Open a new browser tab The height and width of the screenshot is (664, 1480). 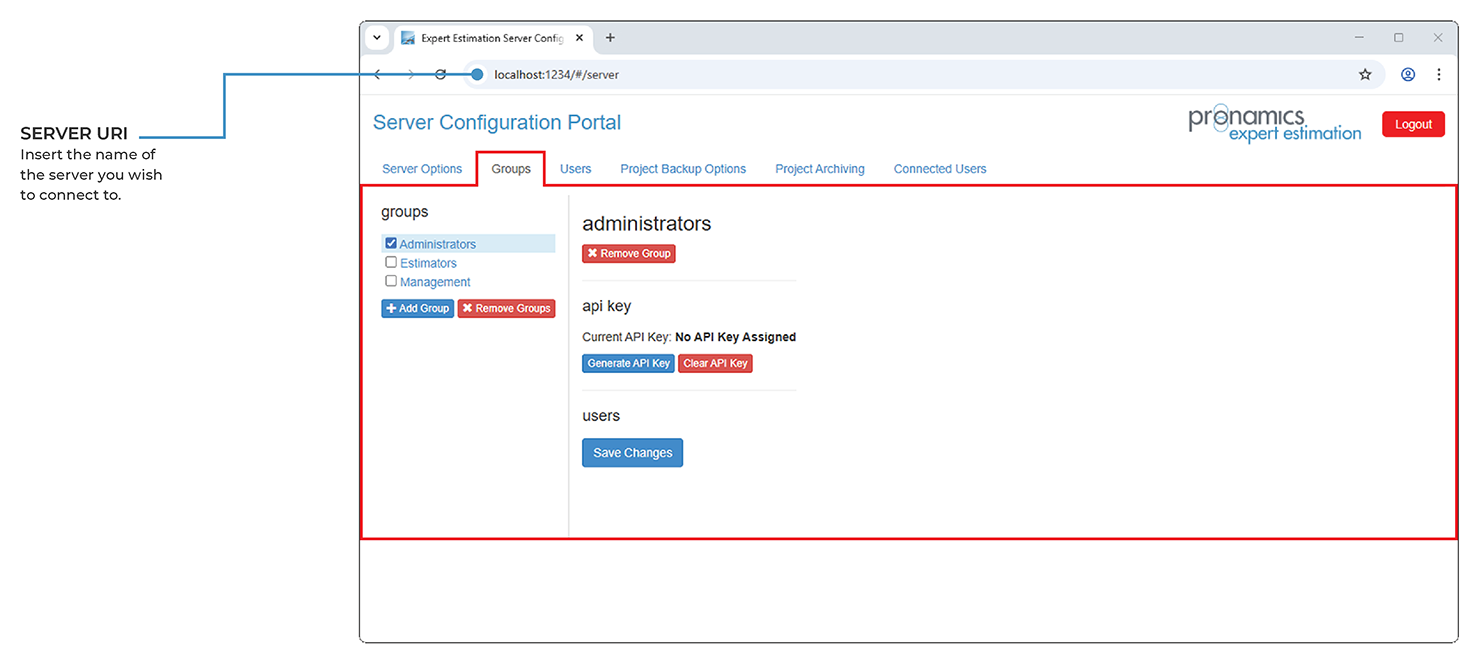tap(610, 38)
